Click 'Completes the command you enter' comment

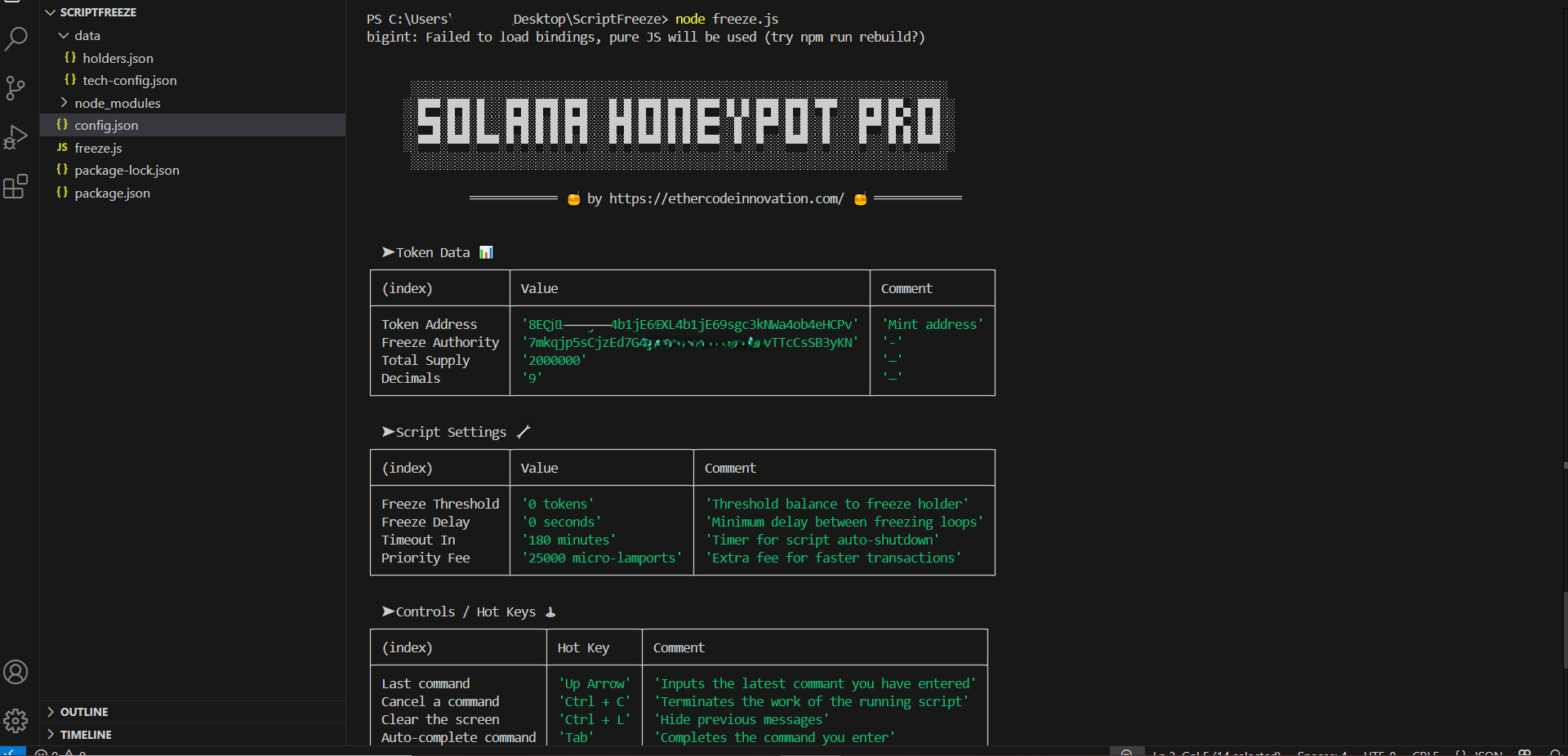coord(774,737)
